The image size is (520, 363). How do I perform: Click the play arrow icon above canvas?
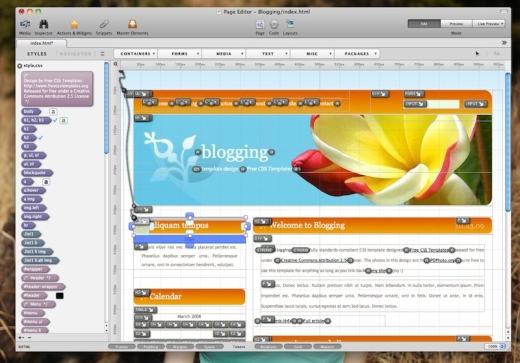[477, 53]
